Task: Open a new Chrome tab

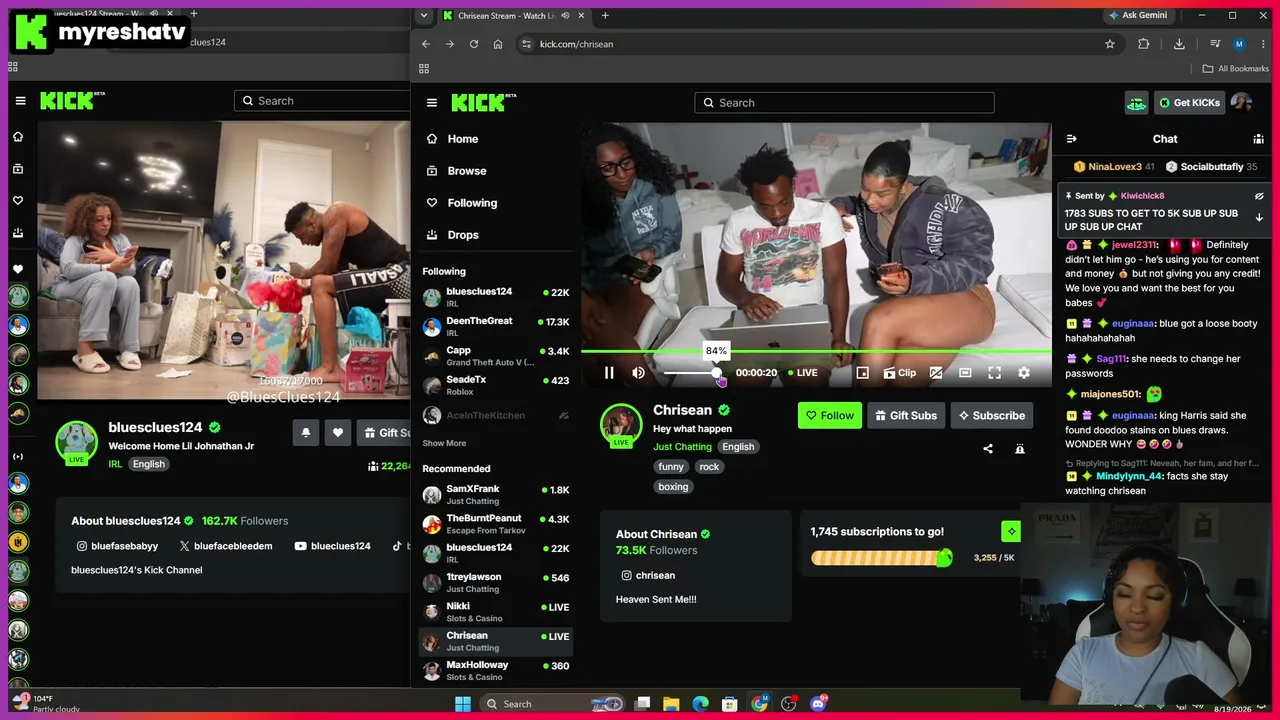Action: click(605, 15)
